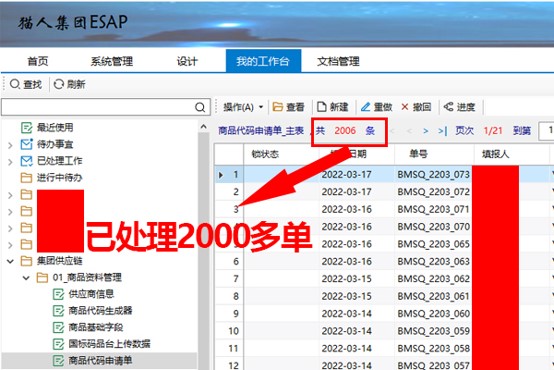Show workflow progress via 进度 icon
Image resolution: width=554 pixels, height=370 pixels.
pos(449,107)
